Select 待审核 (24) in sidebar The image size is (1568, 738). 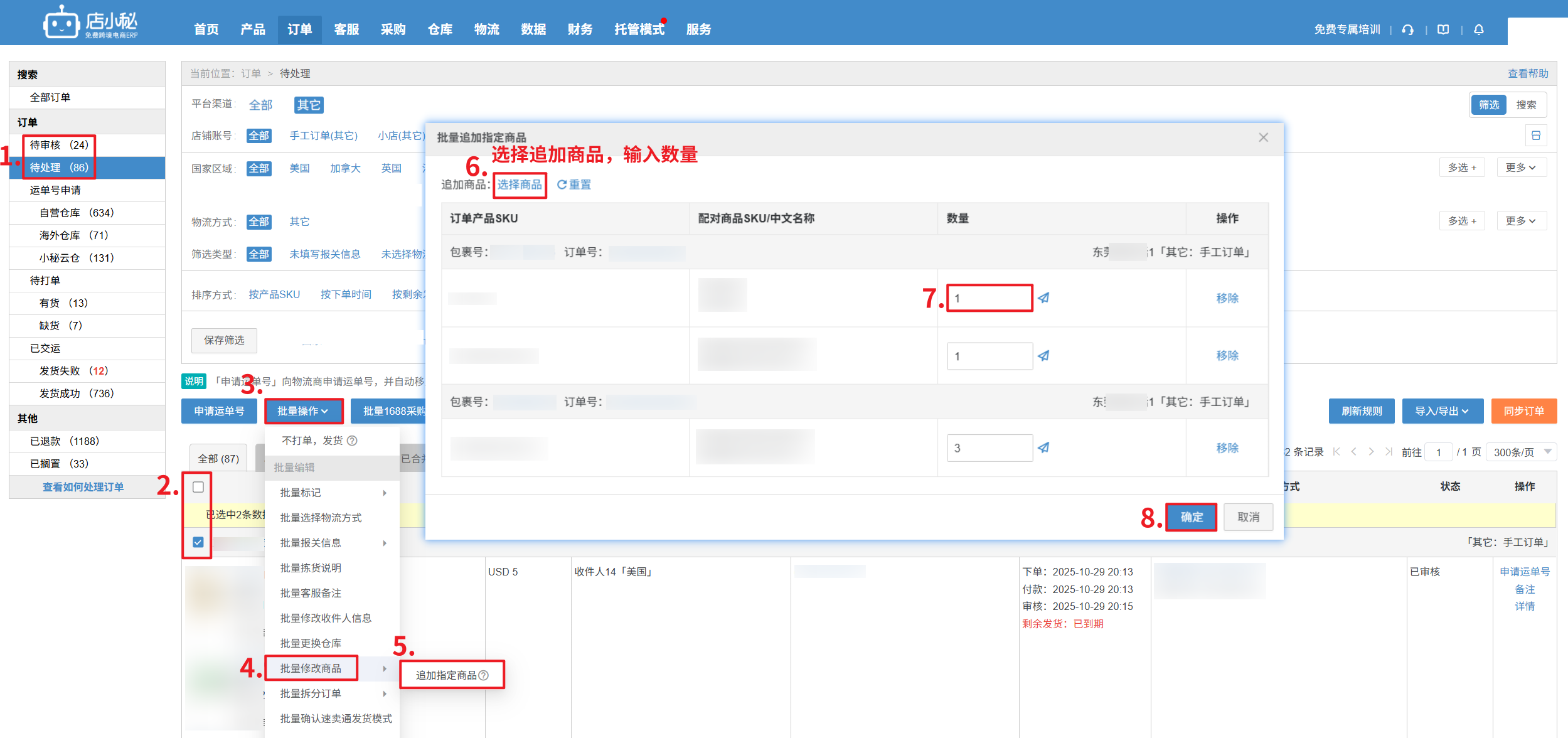[x=59, y=145]
